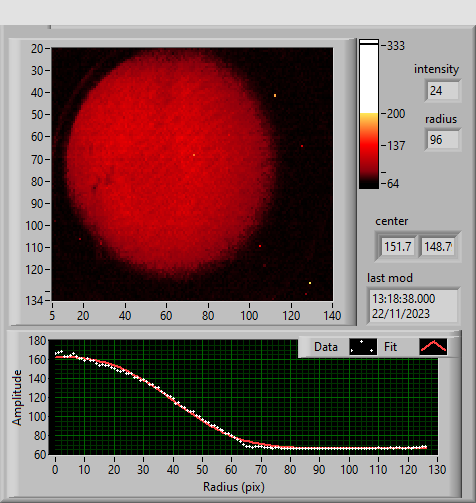This screenshot has height=503, width=476.
Task: Click the red region of color ramp
Action: click(x=369, y=148)
